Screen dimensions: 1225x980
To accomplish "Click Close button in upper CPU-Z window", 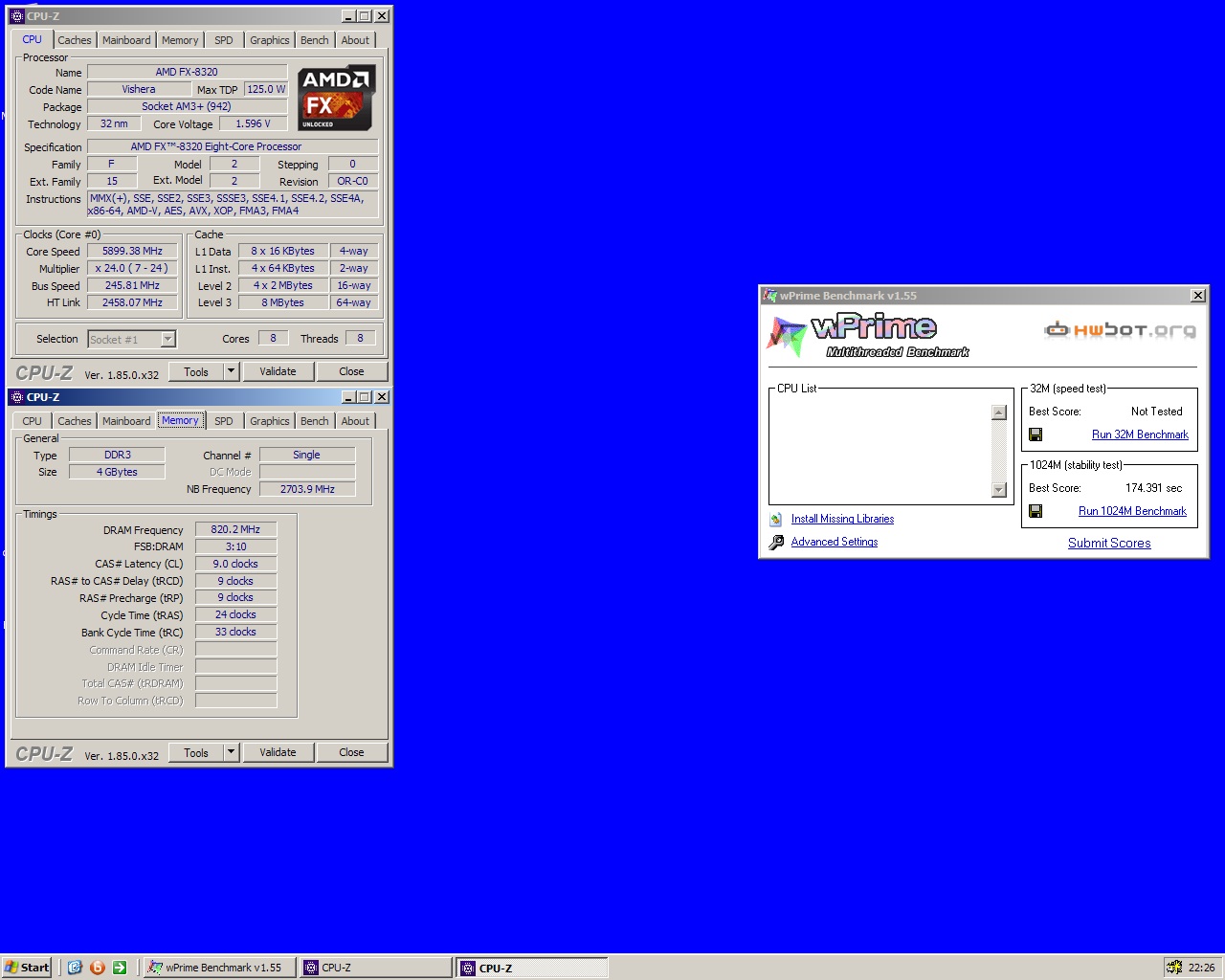I will click(x=351, y=371).
